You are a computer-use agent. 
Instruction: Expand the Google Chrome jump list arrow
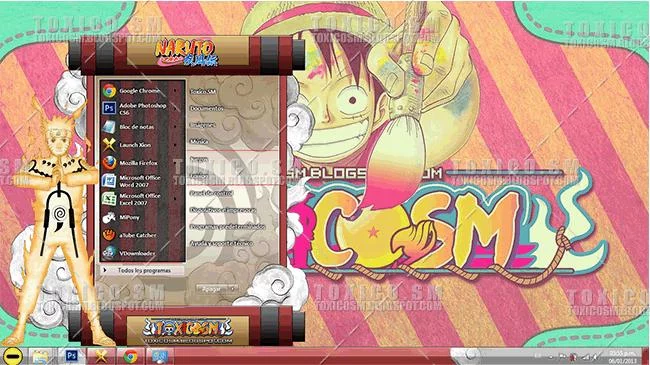[x=175, y=91]
